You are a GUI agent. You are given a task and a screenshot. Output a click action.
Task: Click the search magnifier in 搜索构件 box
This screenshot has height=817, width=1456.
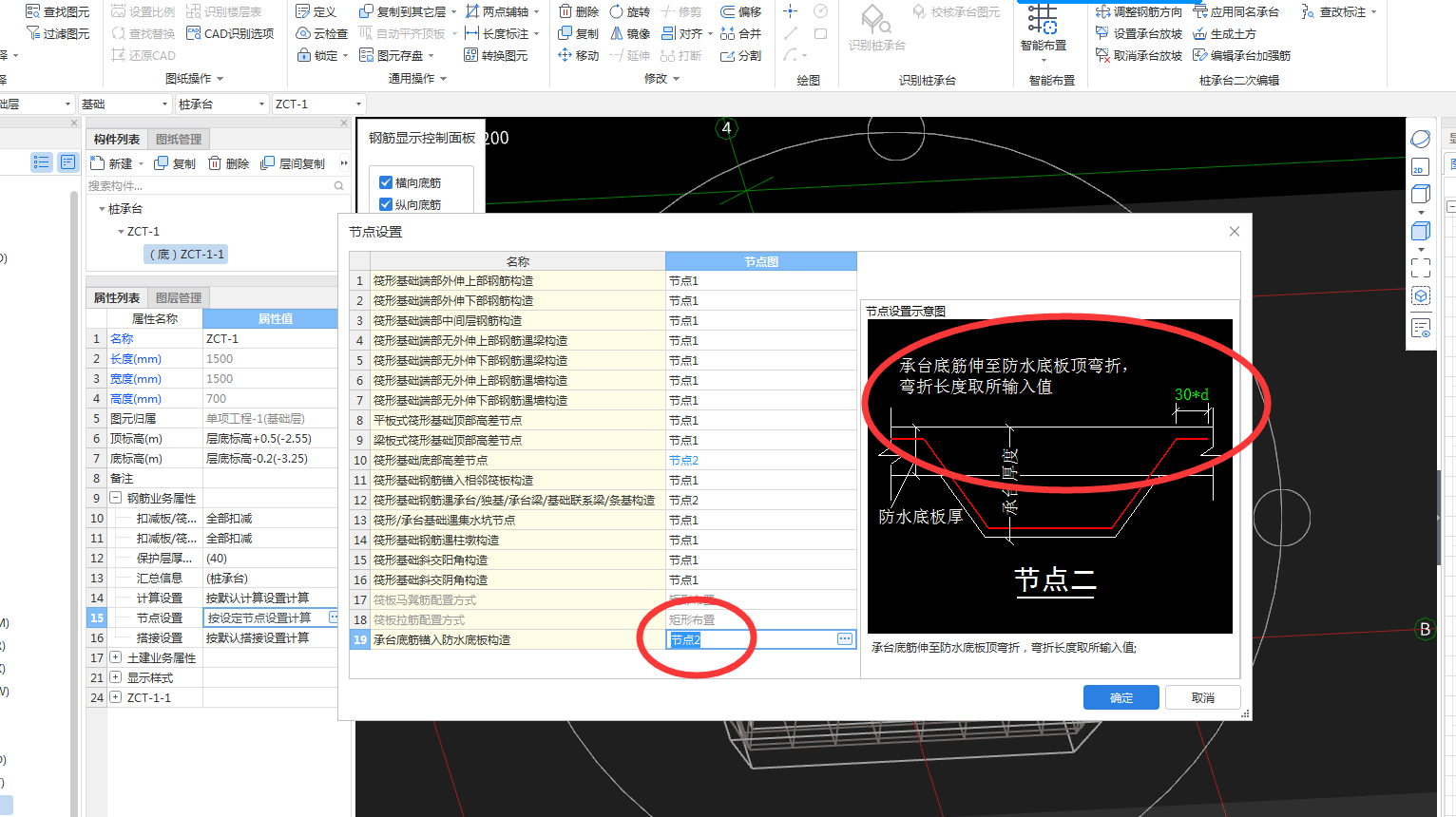point(338,186)
